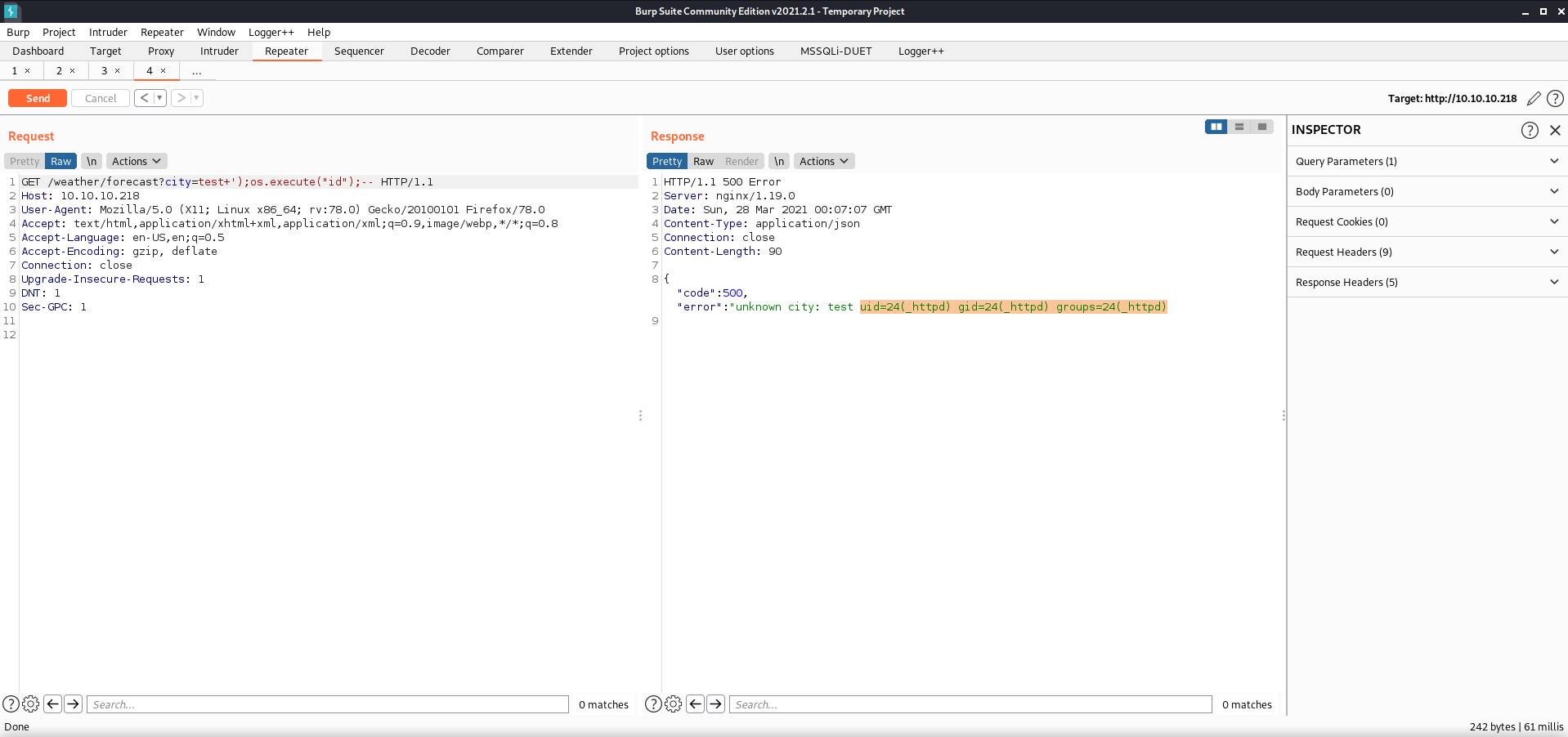The height and width of the screenshot is (737, 1568).
Task: Open response search settings gear
Action: point(674,703)
